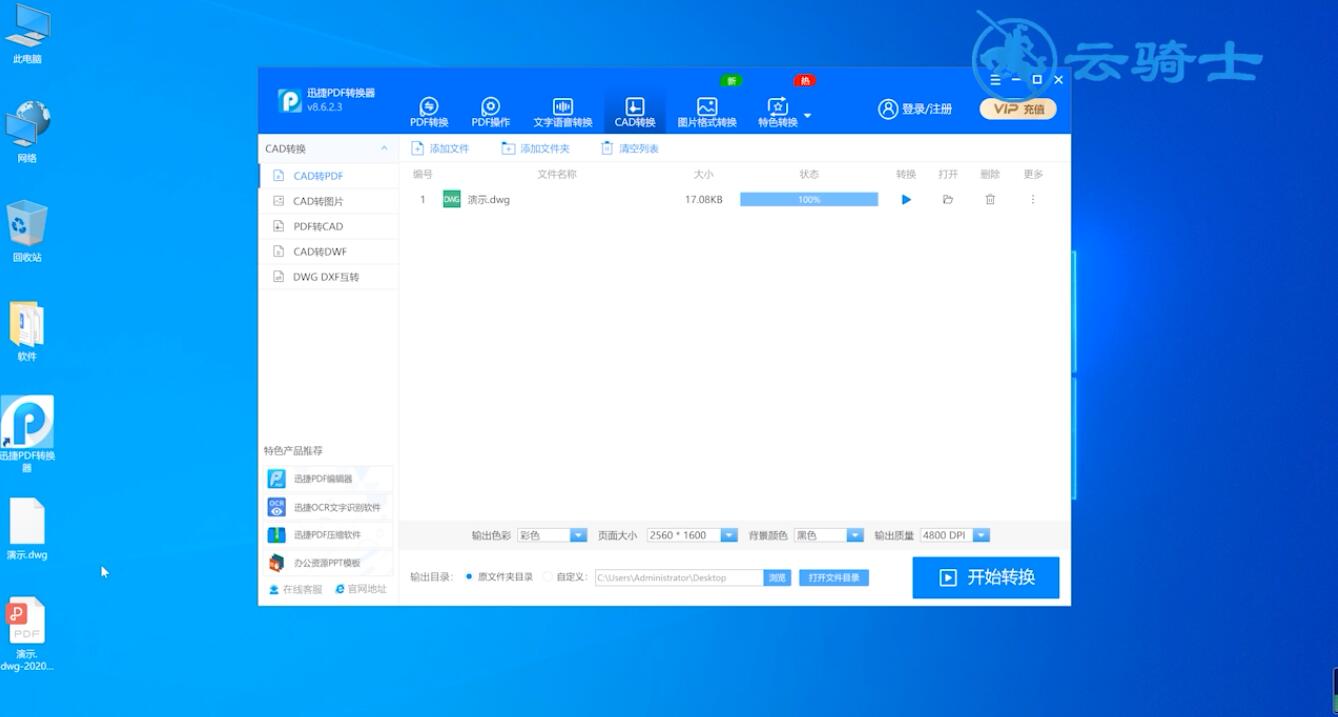
Task: Click the 迅捷PDF转换器 app logo
Action: coord(290,100)
